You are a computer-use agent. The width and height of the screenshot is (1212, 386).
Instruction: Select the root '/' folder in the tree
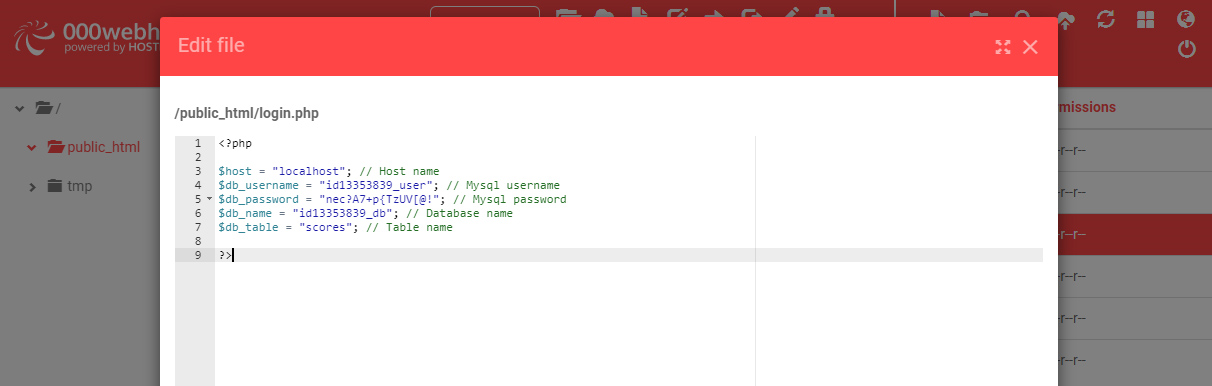tap(48, 107)
